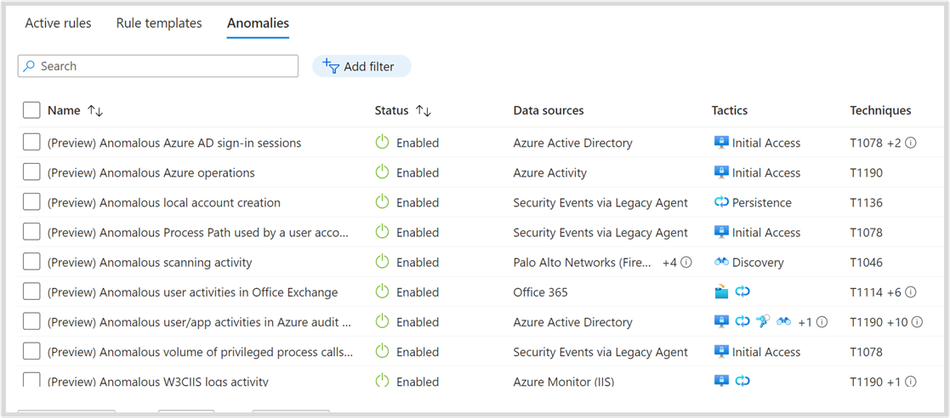Open the Rule templates tab
Image resolution: width=950 pixels, height=418 pixels.
pyautogui.click(x=159, y=24)
